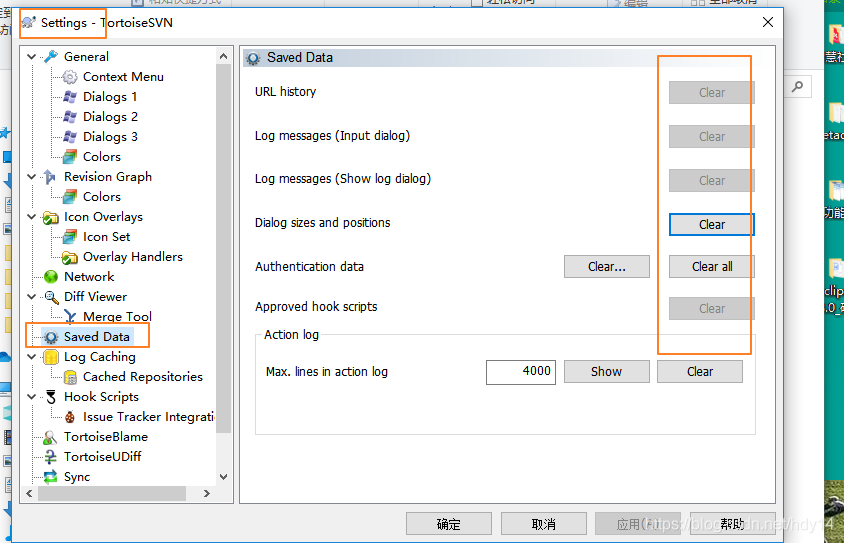The image size is (844, 543).
Task: Collapse the Diff Viewer tree node
Action: 32,297
